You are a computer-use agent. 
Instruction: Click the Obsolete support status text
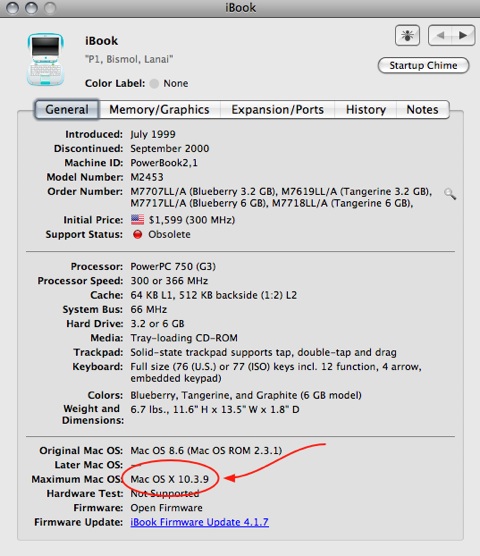(x=169, y=234)
